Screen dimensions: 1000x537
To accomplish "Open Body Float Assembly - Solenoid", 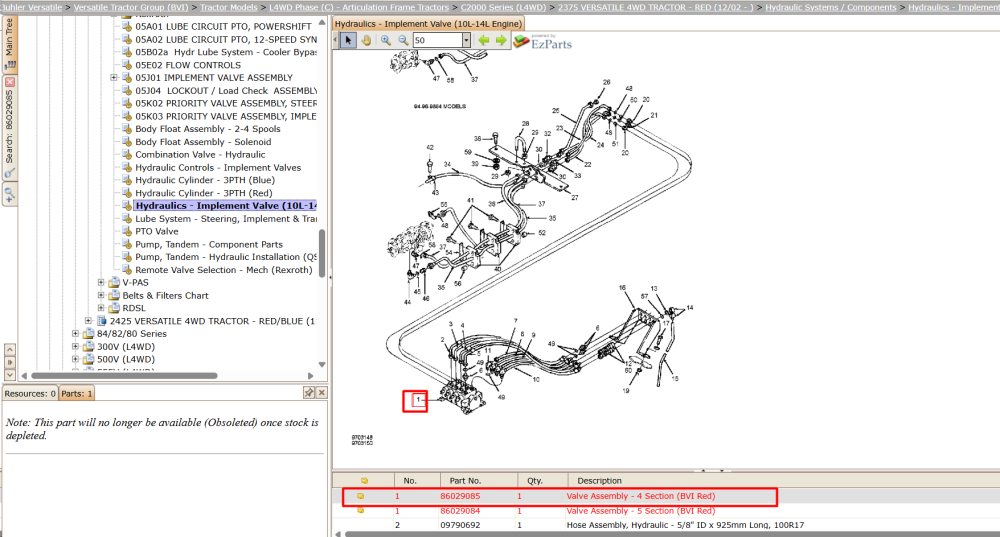I will tap(203, 142).
